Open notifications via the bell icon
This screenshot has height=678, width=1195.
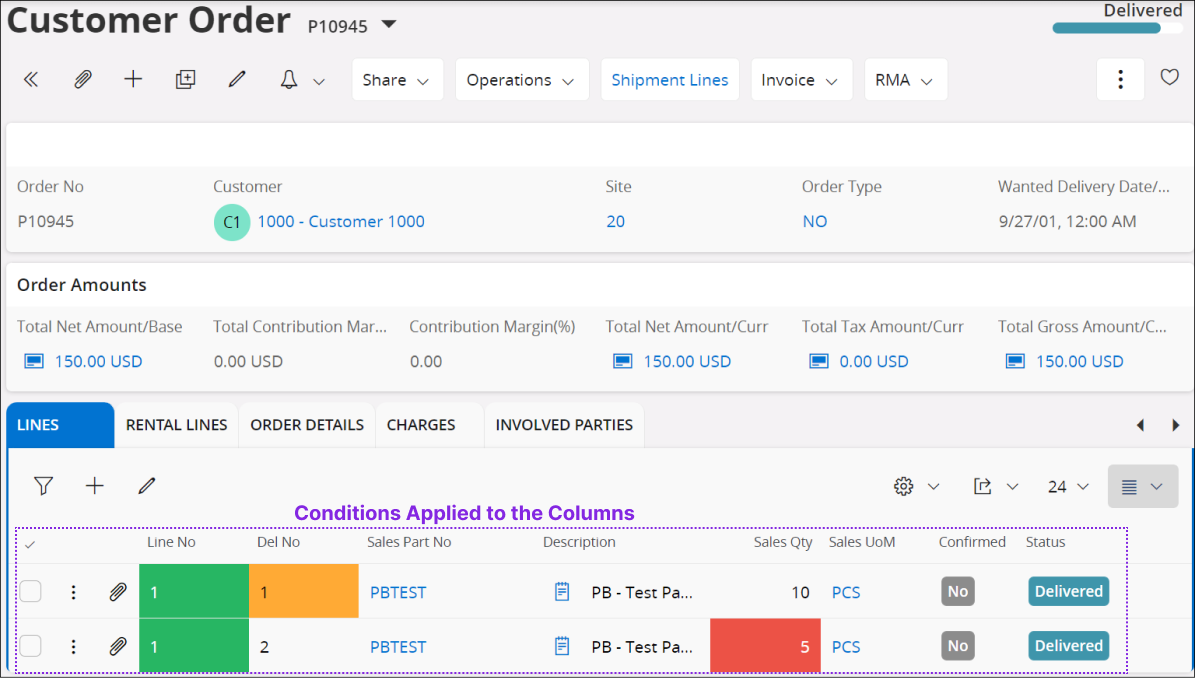[x=291, y=79]
